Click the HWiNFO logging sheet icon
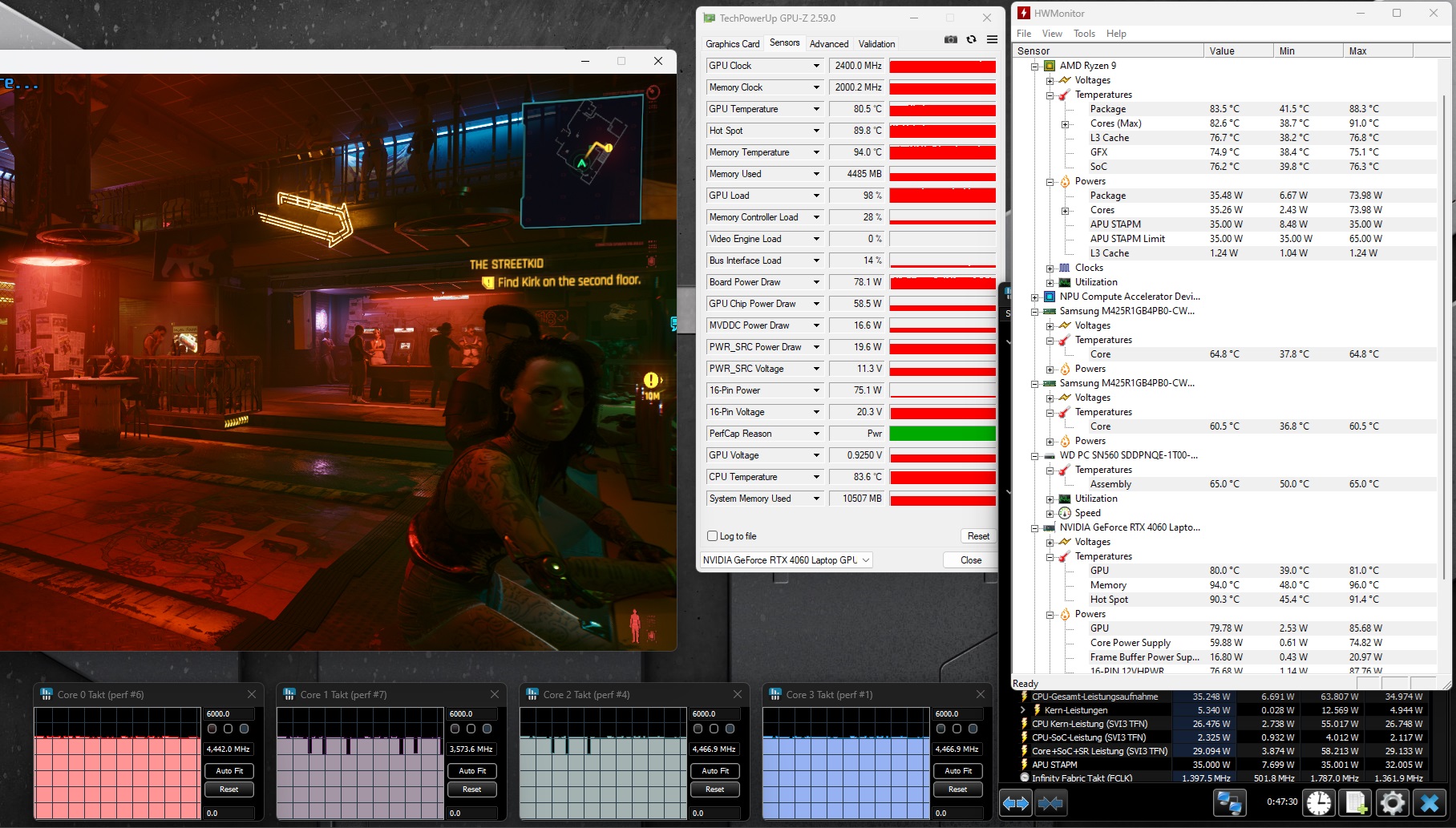This screenshot has width=1456, height=828. pos(1356,802)
